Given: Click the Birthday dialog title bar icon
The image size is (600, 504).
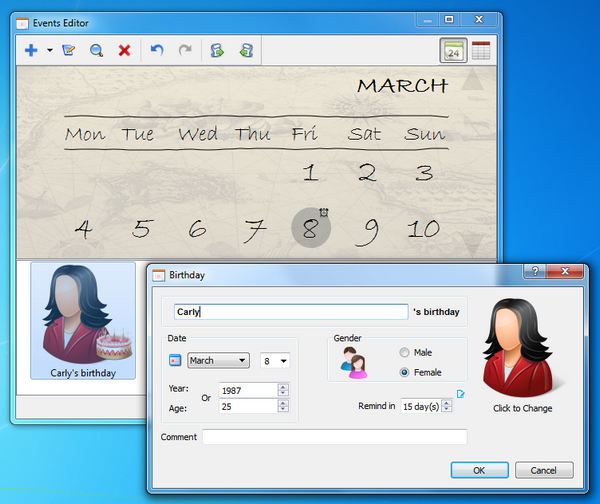Looking at the screenshot, I should [x=158, y=275].
